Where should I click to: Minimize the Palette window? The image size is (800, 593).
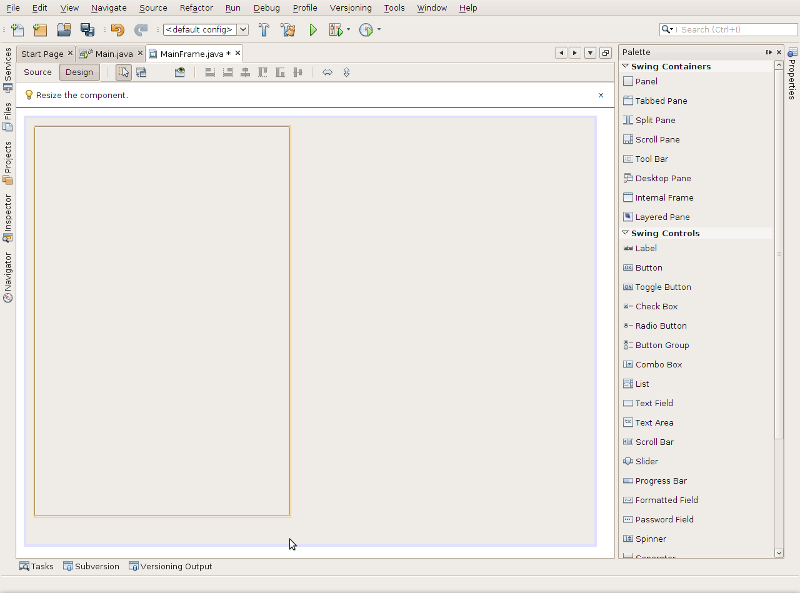768,52
